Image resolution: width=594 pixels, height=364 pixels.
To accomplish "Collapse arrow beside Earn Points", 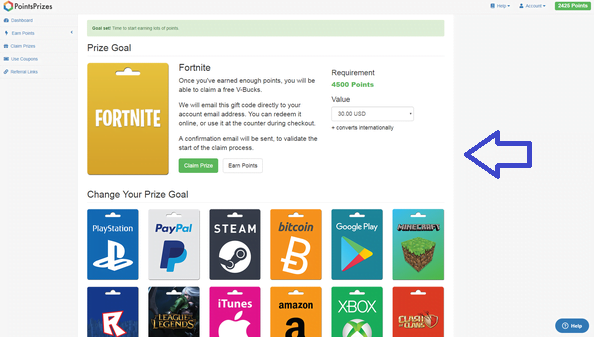I will click(x=72, y=33).
